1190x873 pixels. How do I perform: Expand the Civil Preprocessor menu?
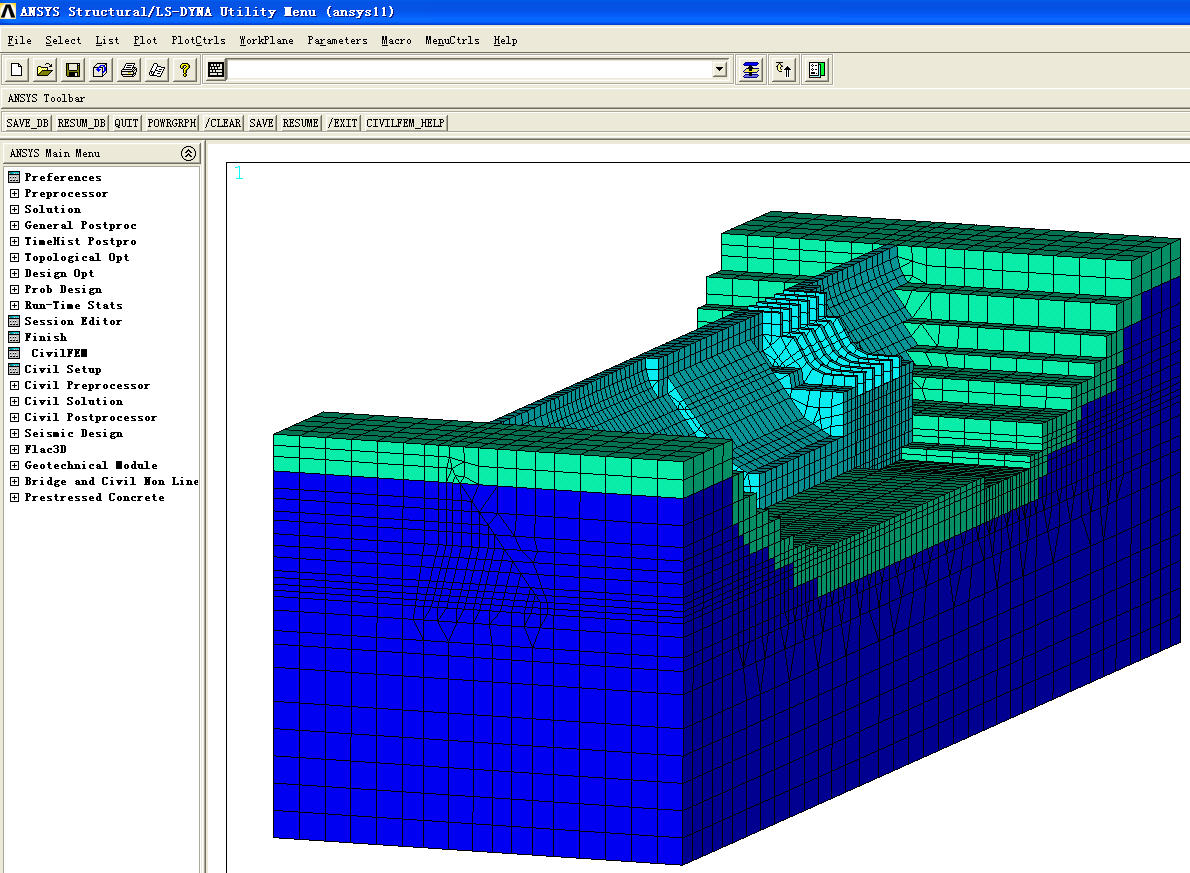(x=14, y=386)
